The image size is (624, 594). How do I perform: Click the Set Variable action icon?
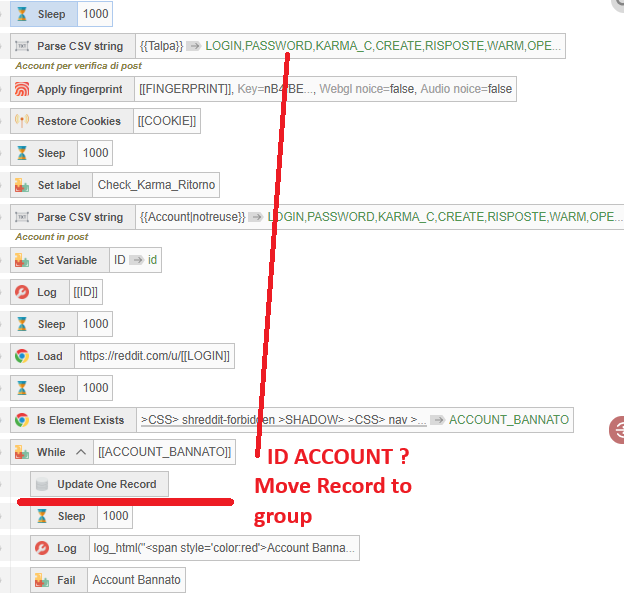click(22, 260)
